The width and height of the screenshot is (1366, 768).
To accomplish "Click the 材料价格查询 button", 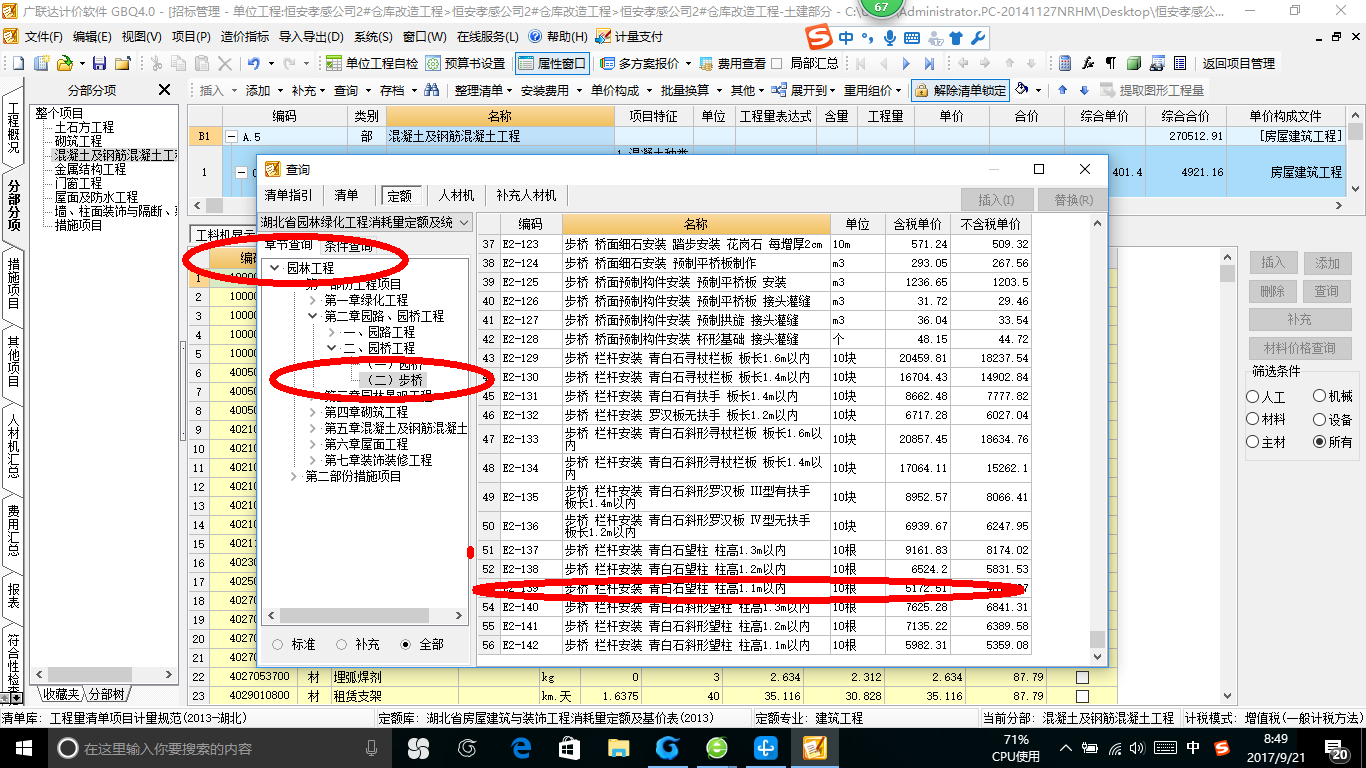I will (x=1299, y=349).
